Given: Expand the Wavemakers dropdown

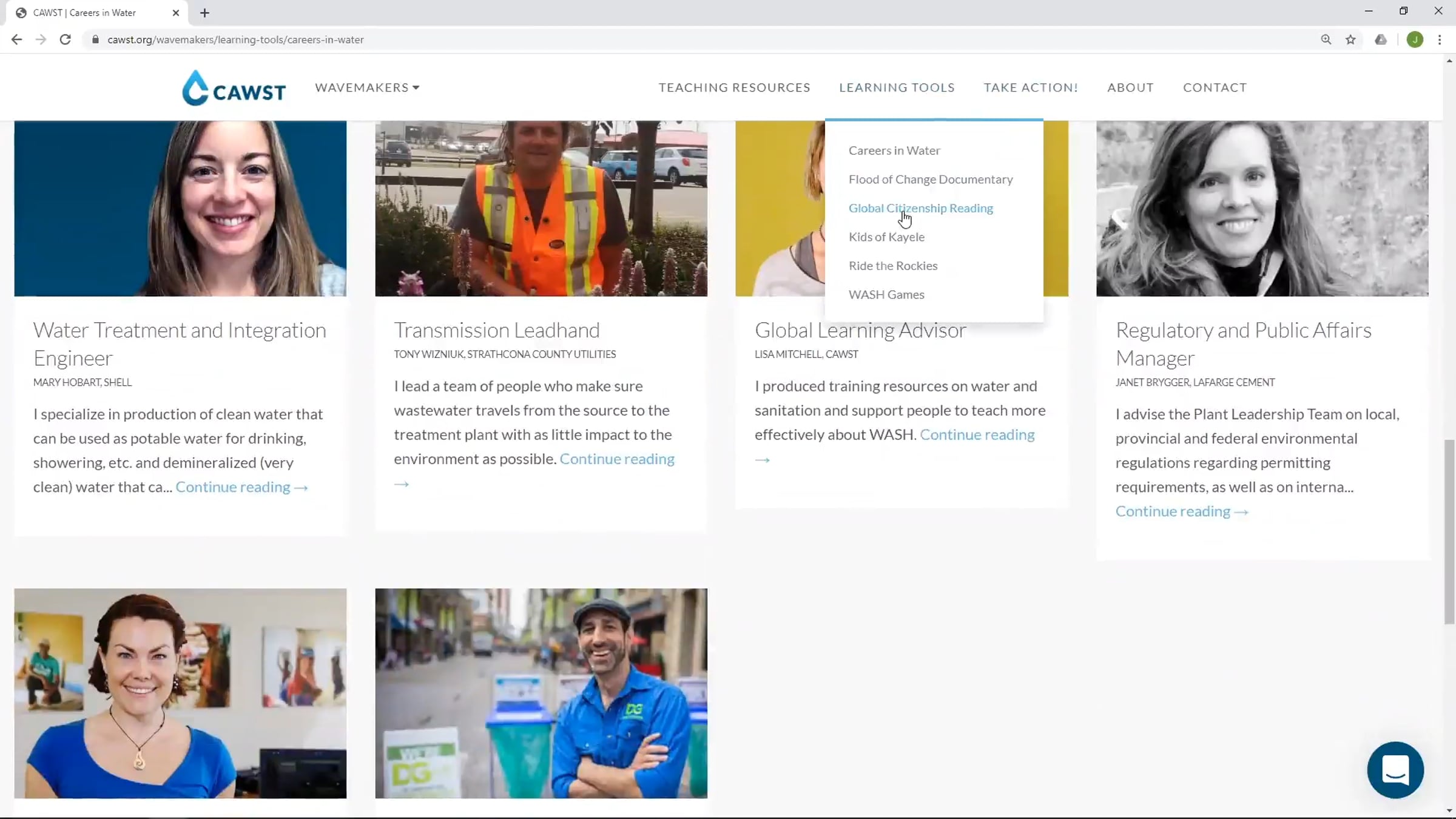Looking at the screenshot, I should click(x=367, y=87).
